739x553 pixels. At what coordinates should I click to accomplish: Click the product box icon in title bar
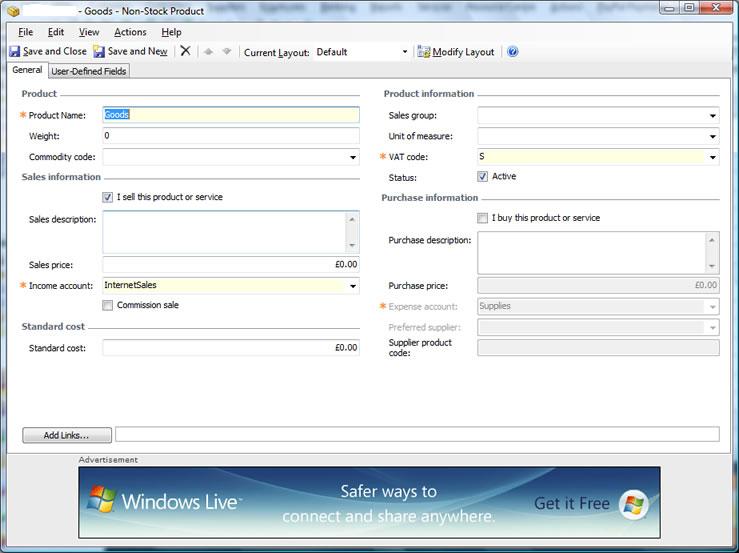[13, 11]
